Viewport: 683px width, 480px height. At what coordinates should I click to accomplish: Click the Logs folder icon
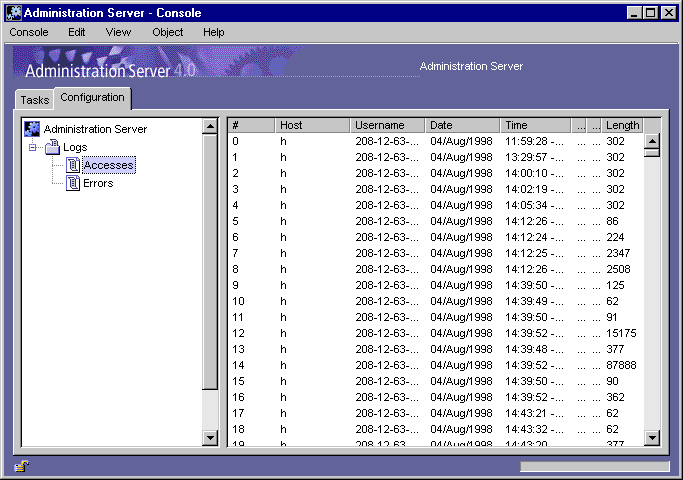pyautogui.click(x=52, y=147)
